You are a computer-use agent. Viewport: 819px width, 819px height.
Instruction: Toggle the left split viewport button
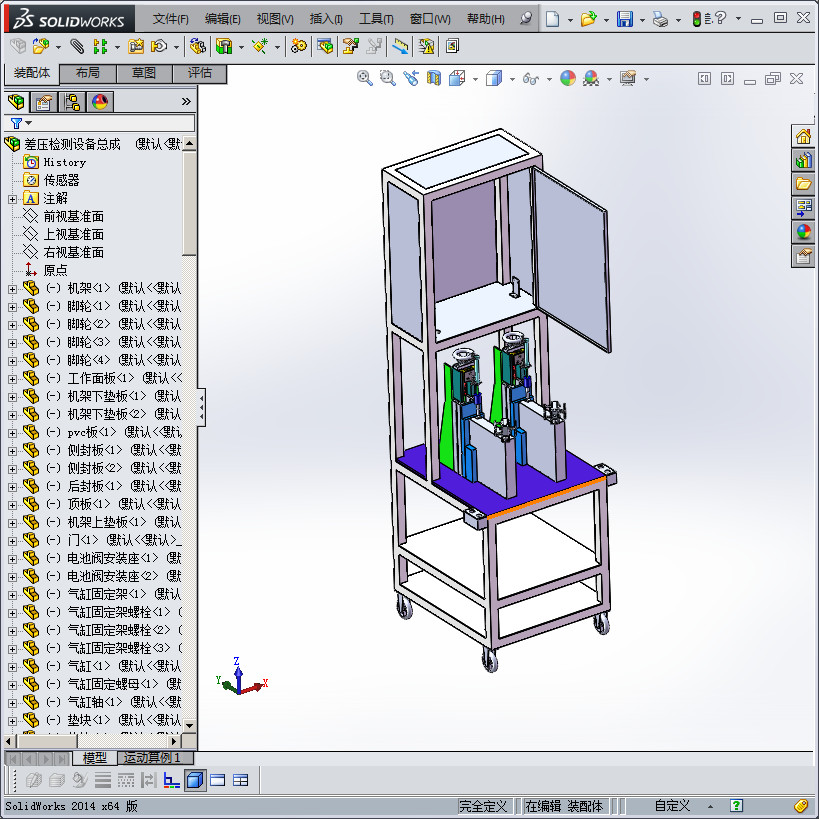tap(704, 79)
